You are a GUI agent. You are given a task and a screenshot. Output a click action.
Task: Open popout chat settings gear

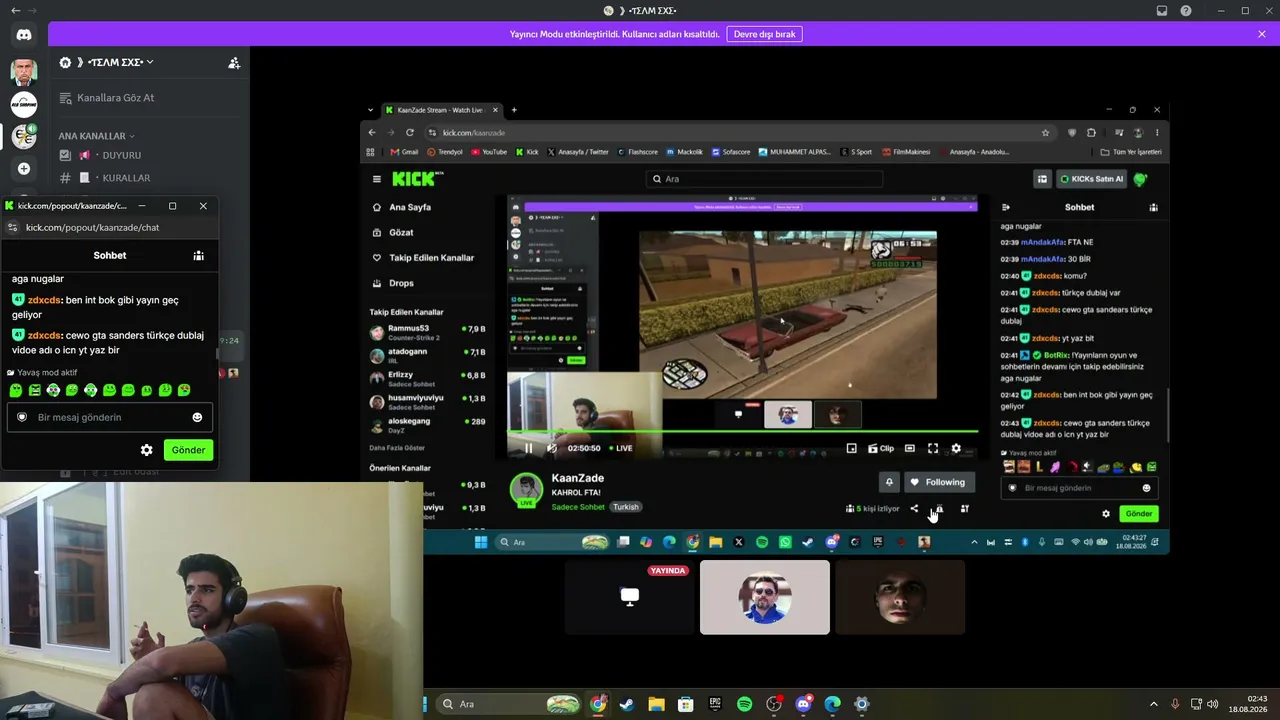tap(146, 450)
